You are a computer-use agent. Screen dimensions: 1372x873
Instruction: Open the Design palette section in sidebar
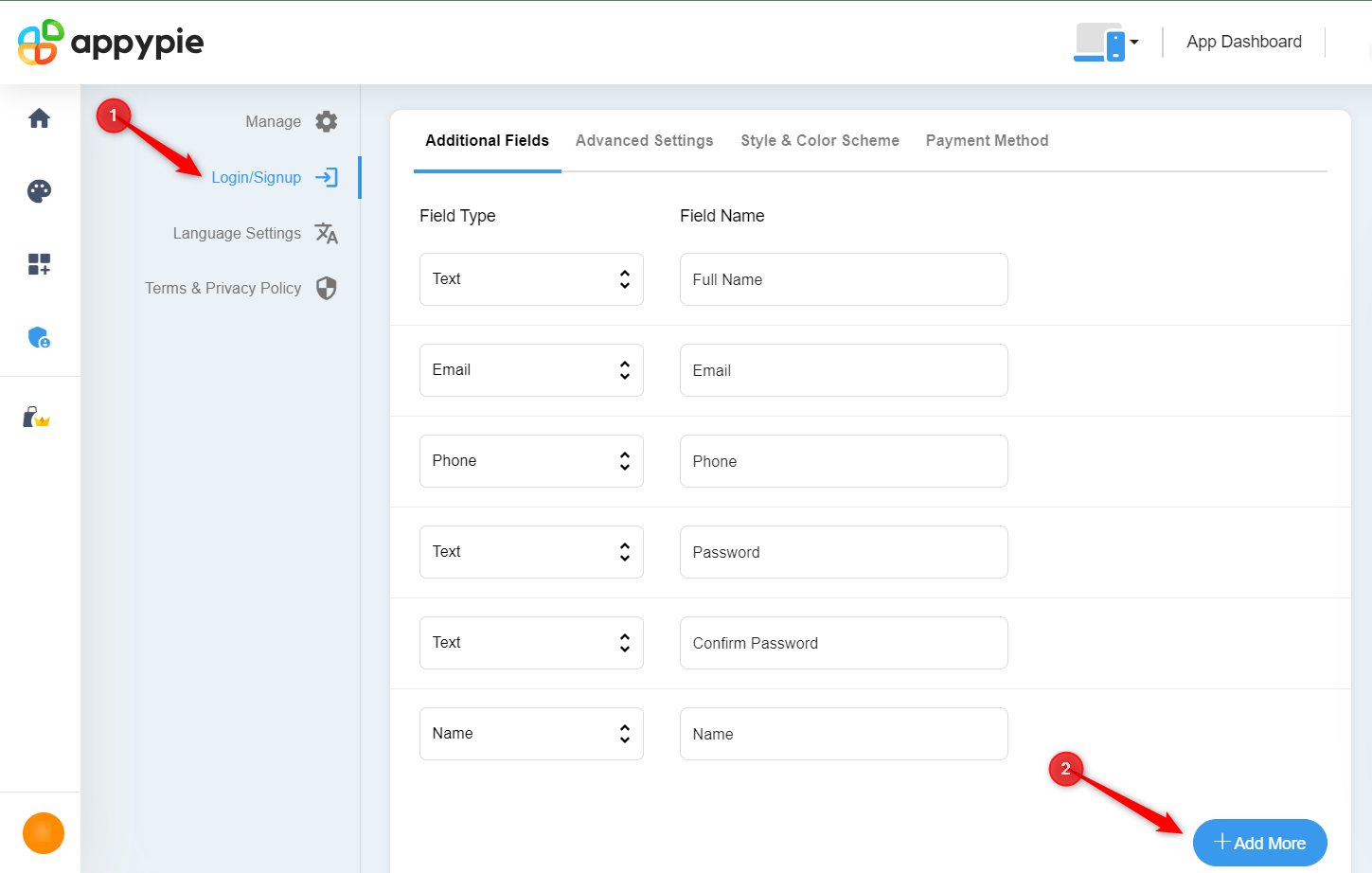(39, 191)
